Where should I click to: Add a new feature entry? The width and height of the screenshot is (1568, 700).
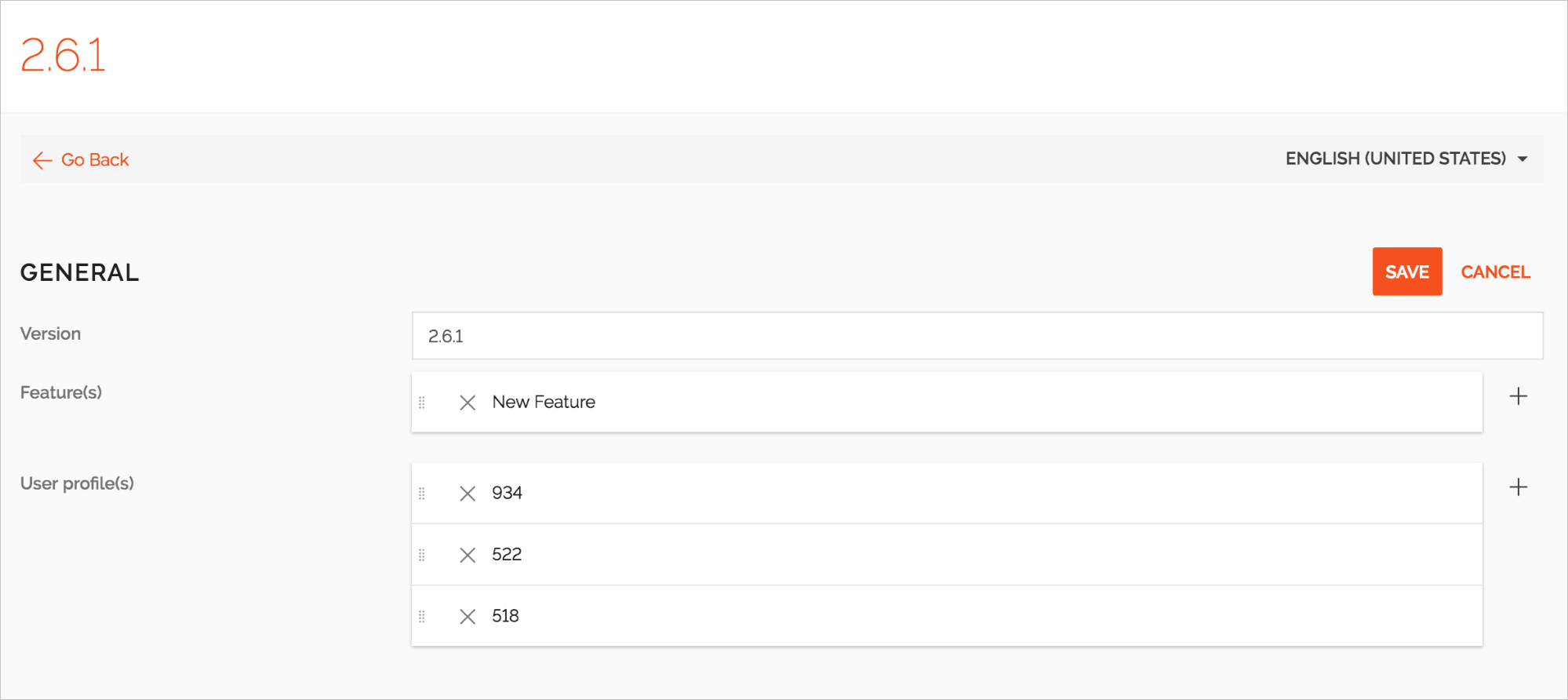1519,396
